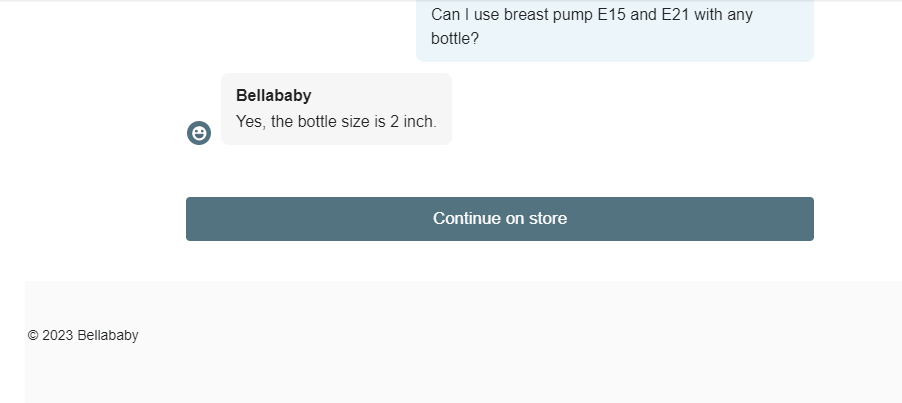Click the word "Bellababy" in the footer
902x403 pixels.
click(108, 335)
